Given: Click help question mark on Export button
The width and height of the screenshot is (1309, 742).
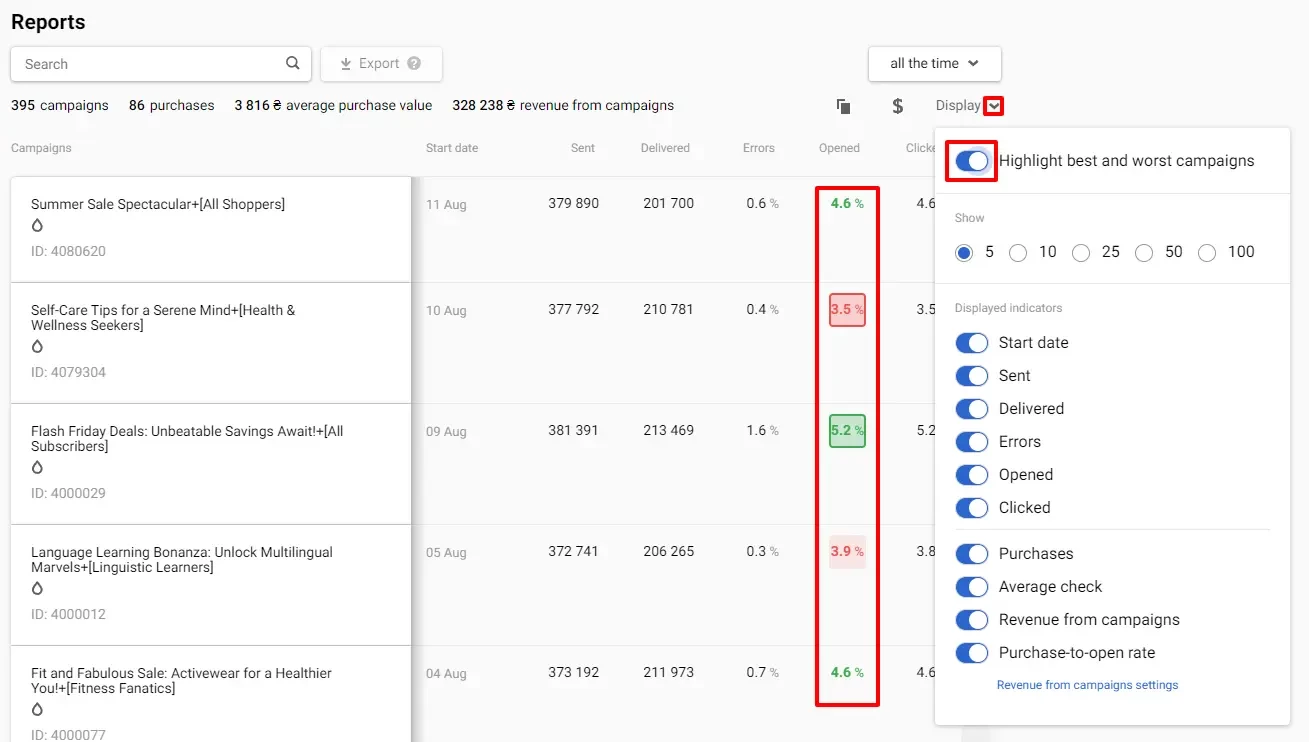Looking at the screenshot, I should pos(414,63).
